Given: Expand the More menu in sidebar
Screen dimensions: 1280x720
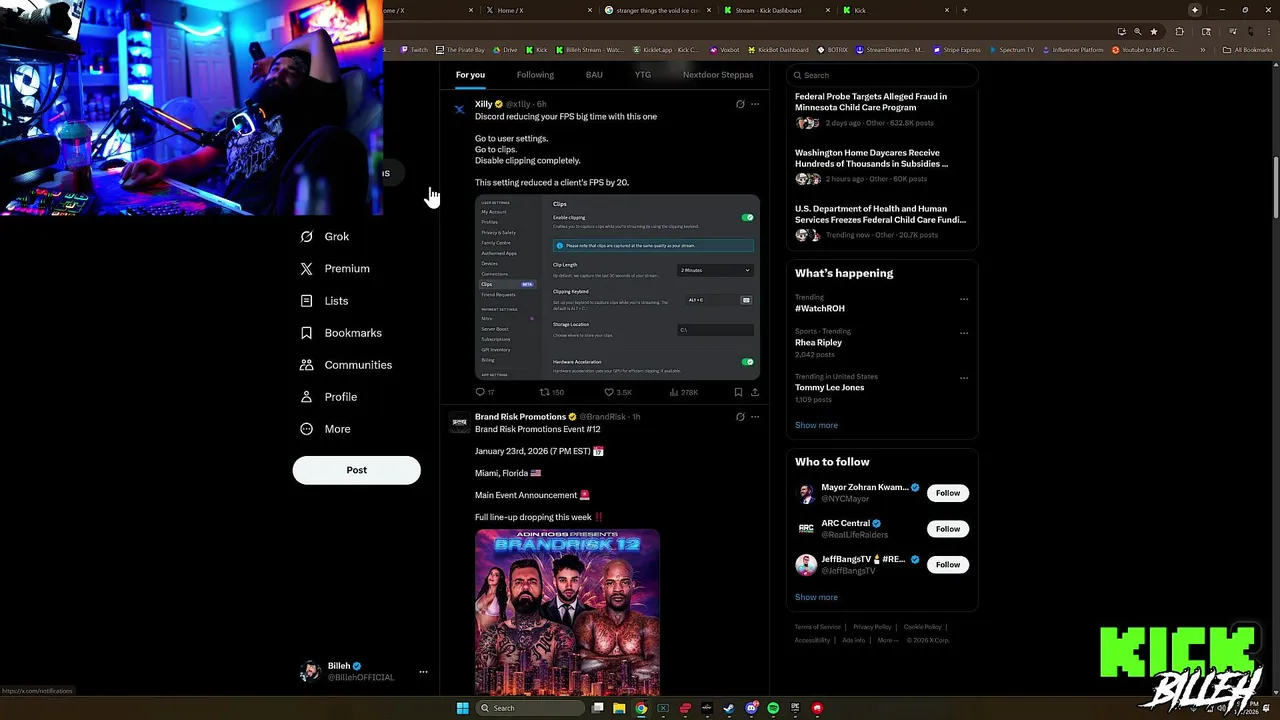Looking at the screenshot, I should [325, 429].
